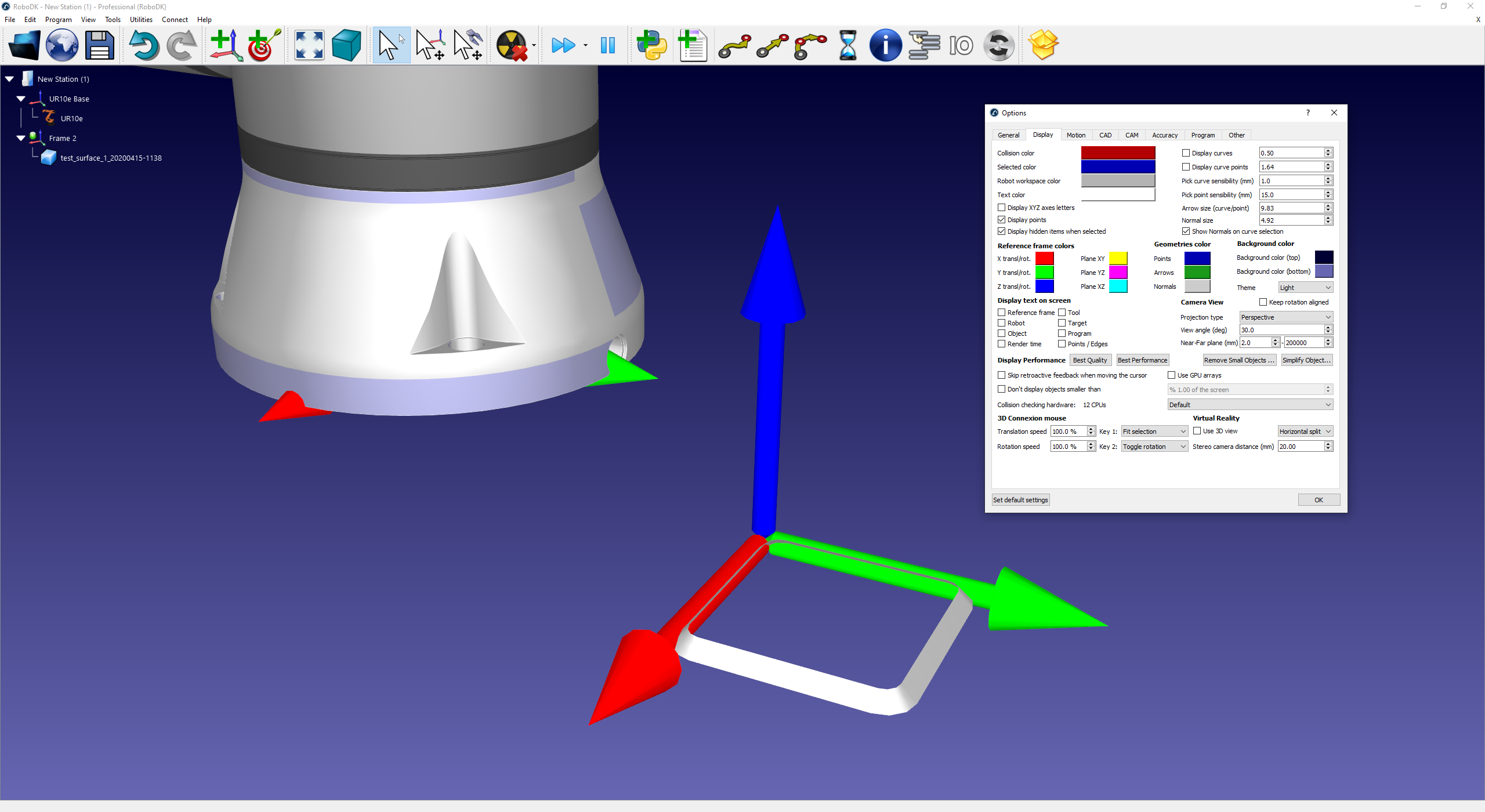Change the Collision color red swatch
The image size is (1485, 812).
[1118, 153]
